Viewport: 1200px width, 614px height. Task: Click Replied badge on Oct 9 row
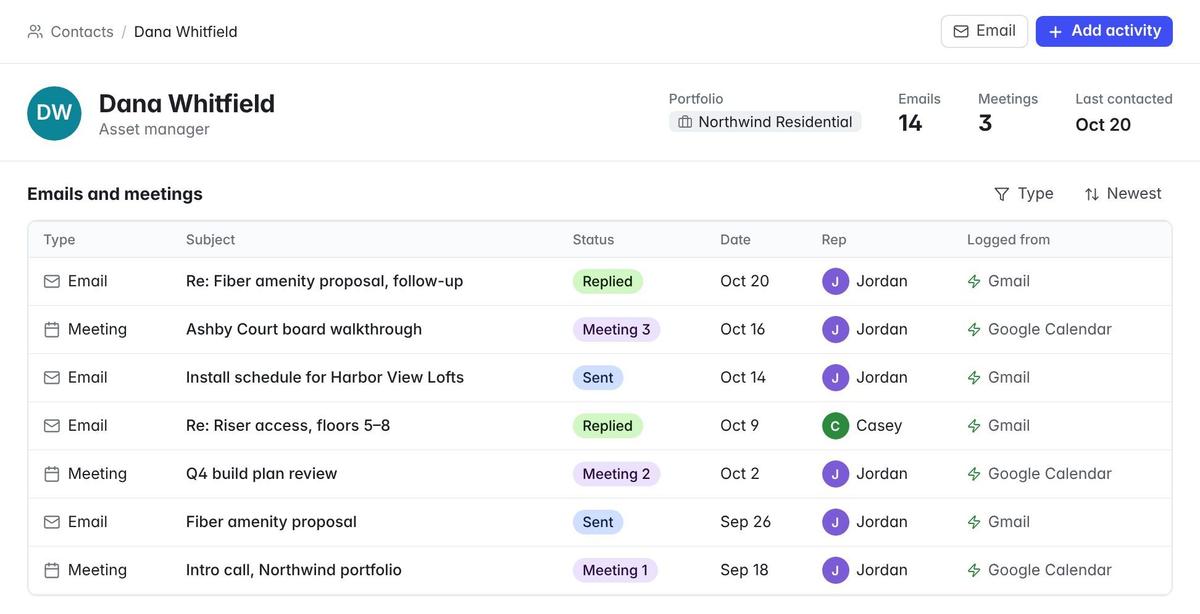(x=608, y=425)
